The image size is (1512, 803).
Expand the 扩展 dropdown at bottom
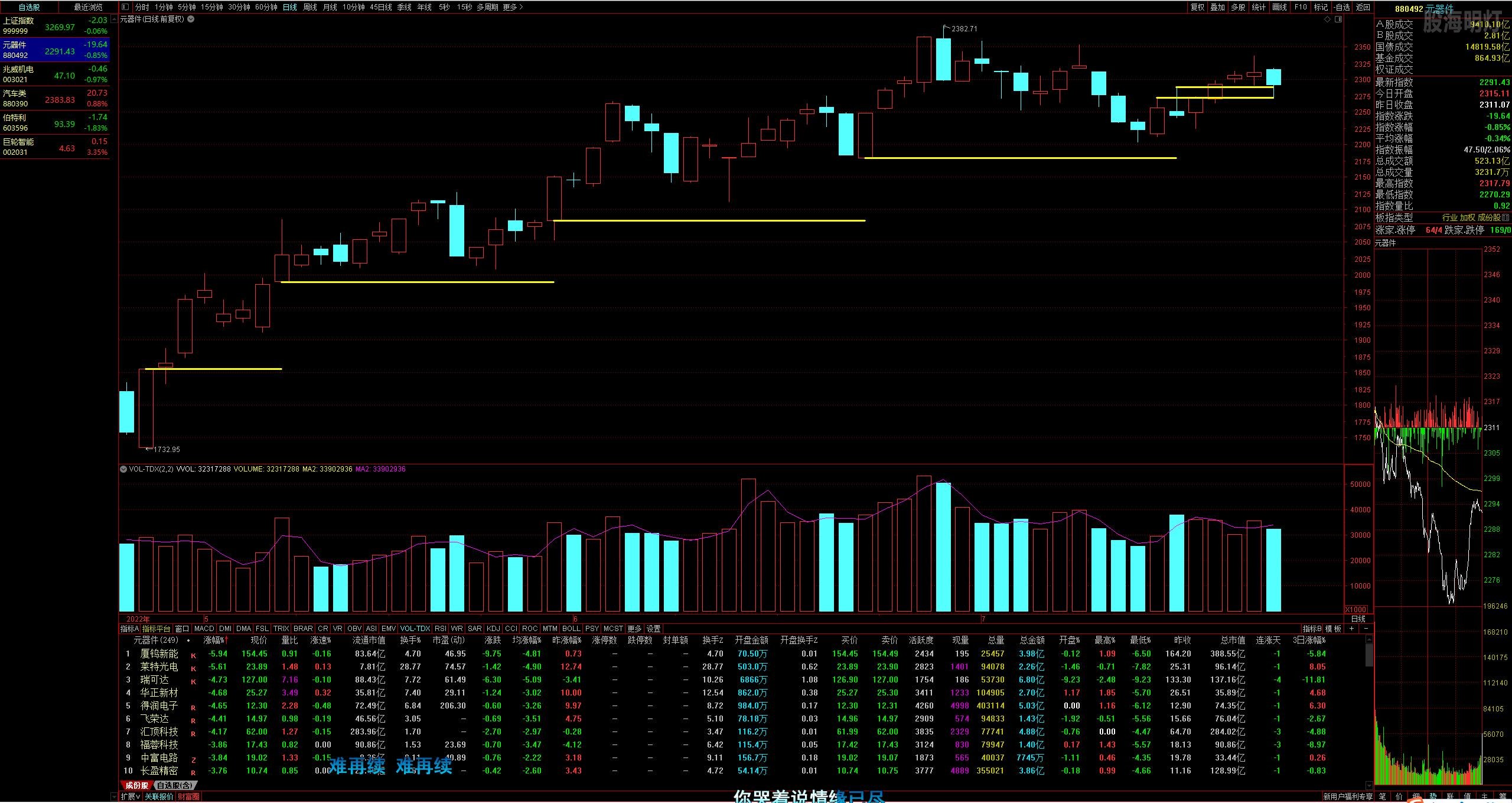(131, 797)
